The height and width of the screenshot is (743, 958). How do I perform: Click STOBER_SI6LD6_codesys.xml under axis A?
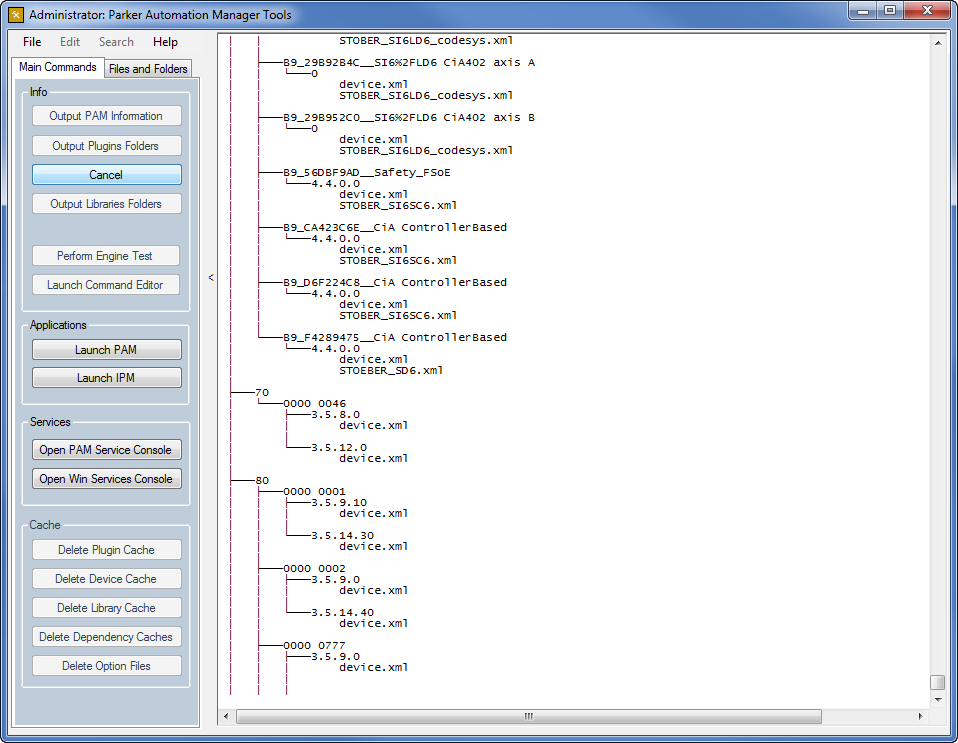tap(426, 95)
